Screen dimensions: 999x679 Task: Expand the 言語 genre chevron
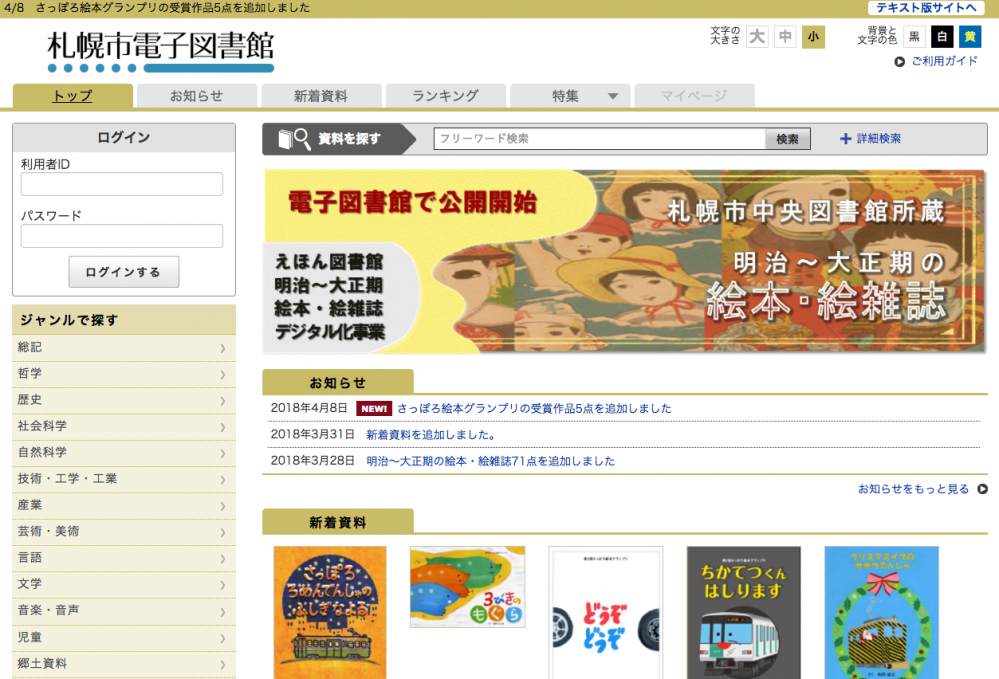[223, 559]
